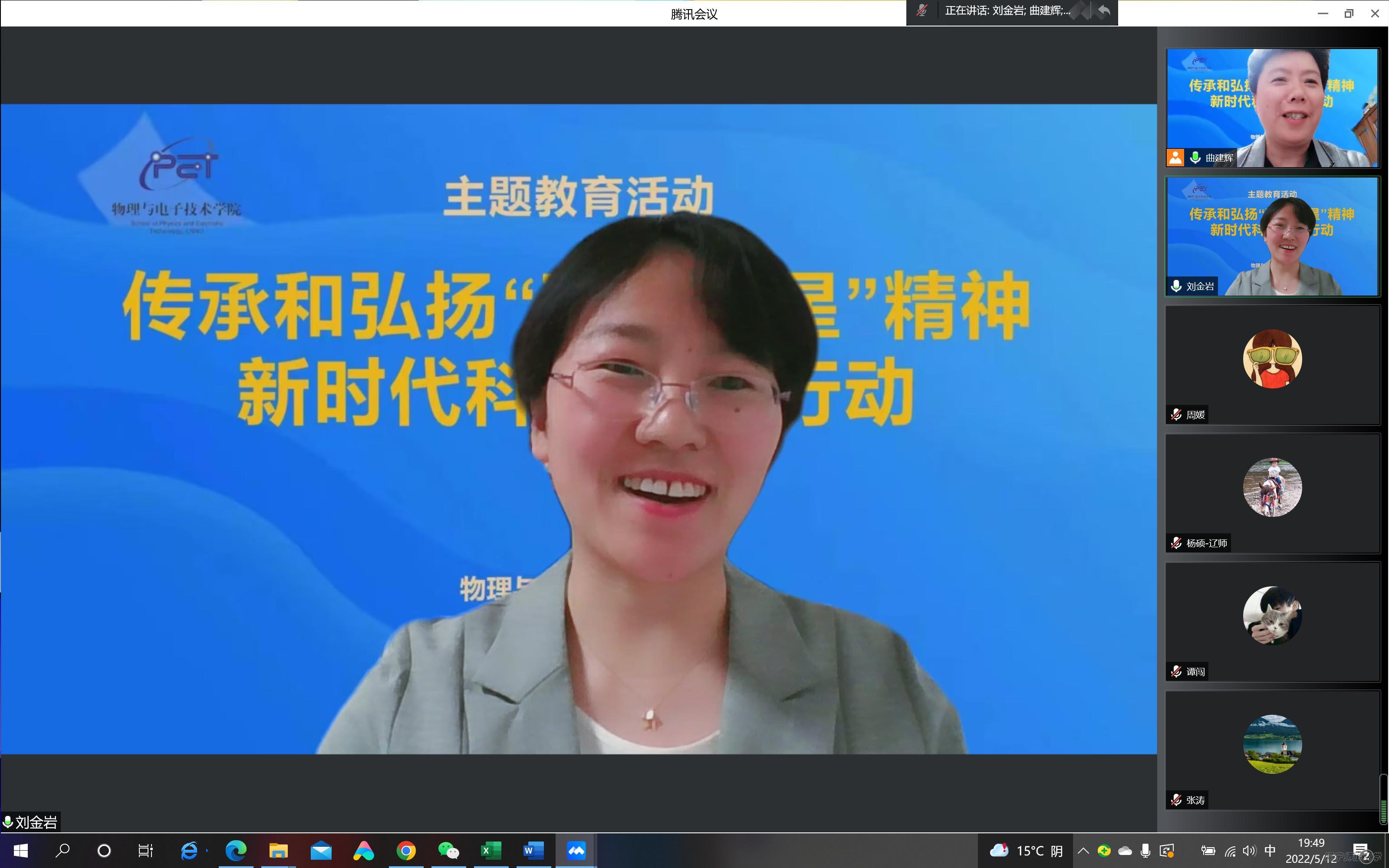Screen dimensions: 1389x868
Task: Open Microsoft Edge from the taskbar
Action: pos(235,850)
